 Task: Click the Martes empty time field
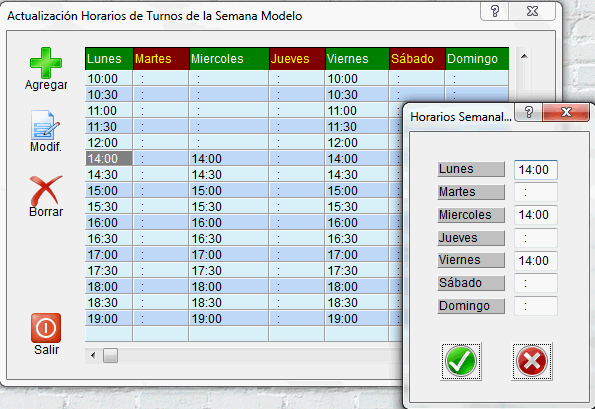point(536,192)
